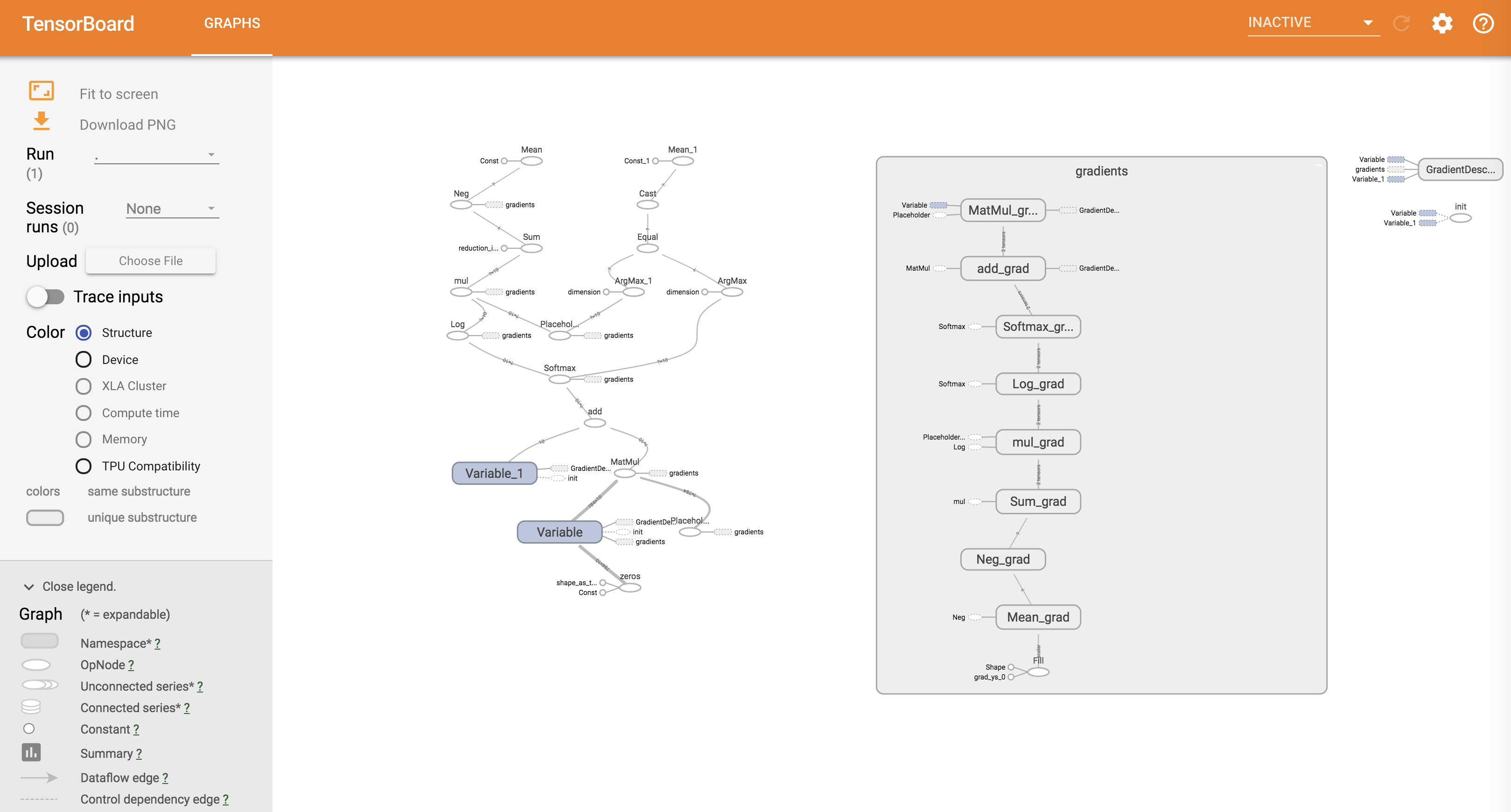
Task: Select the Device color radio button
Action: click(84, 359)
